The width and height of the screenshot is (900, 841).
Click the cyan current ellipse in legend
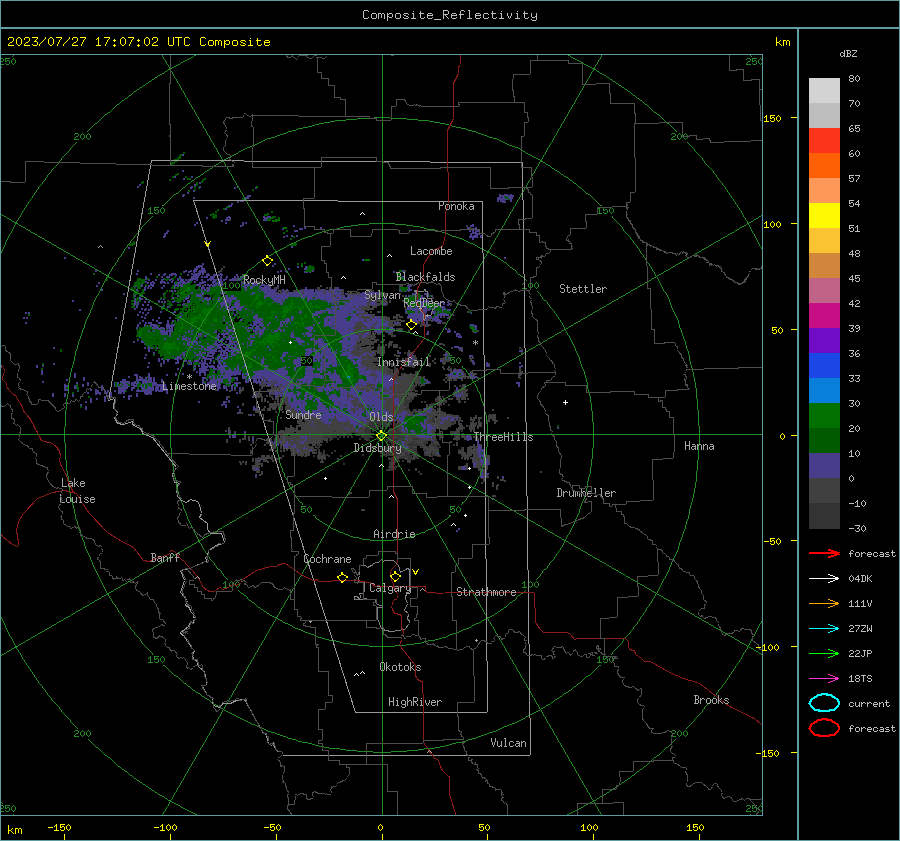824,703
